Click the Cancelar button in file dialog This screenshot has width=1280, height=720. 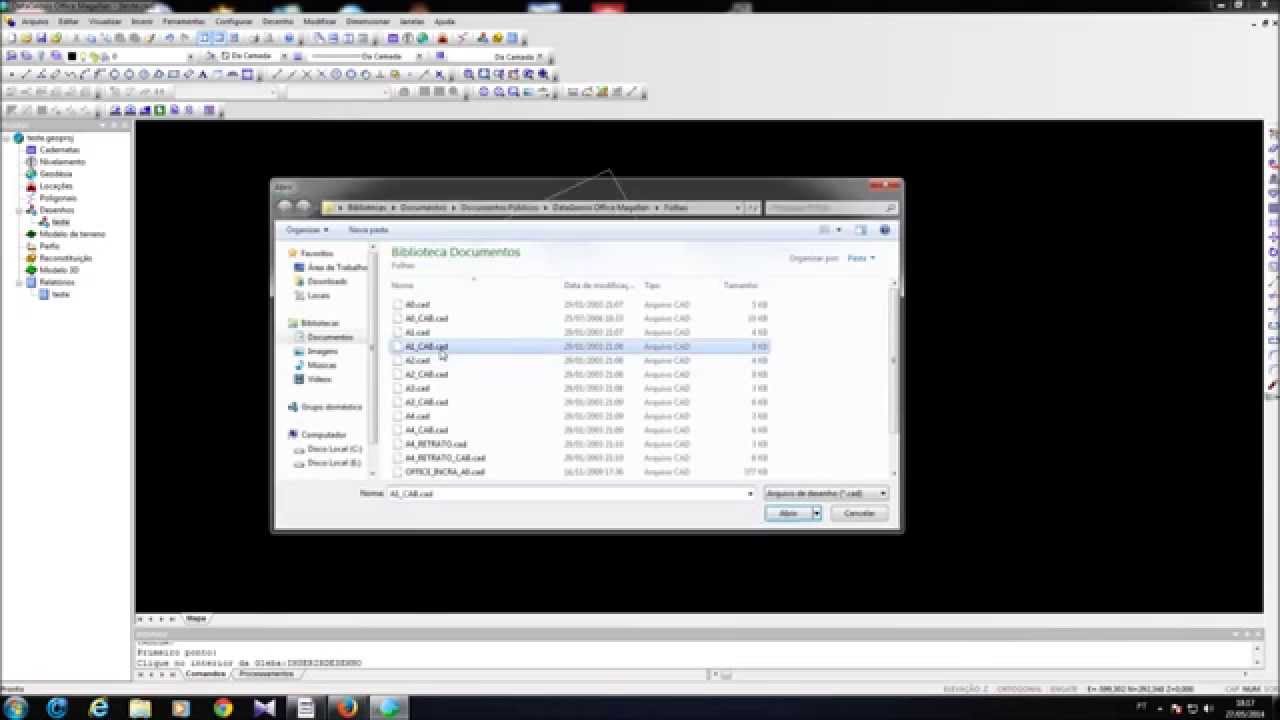coord(859,513)
